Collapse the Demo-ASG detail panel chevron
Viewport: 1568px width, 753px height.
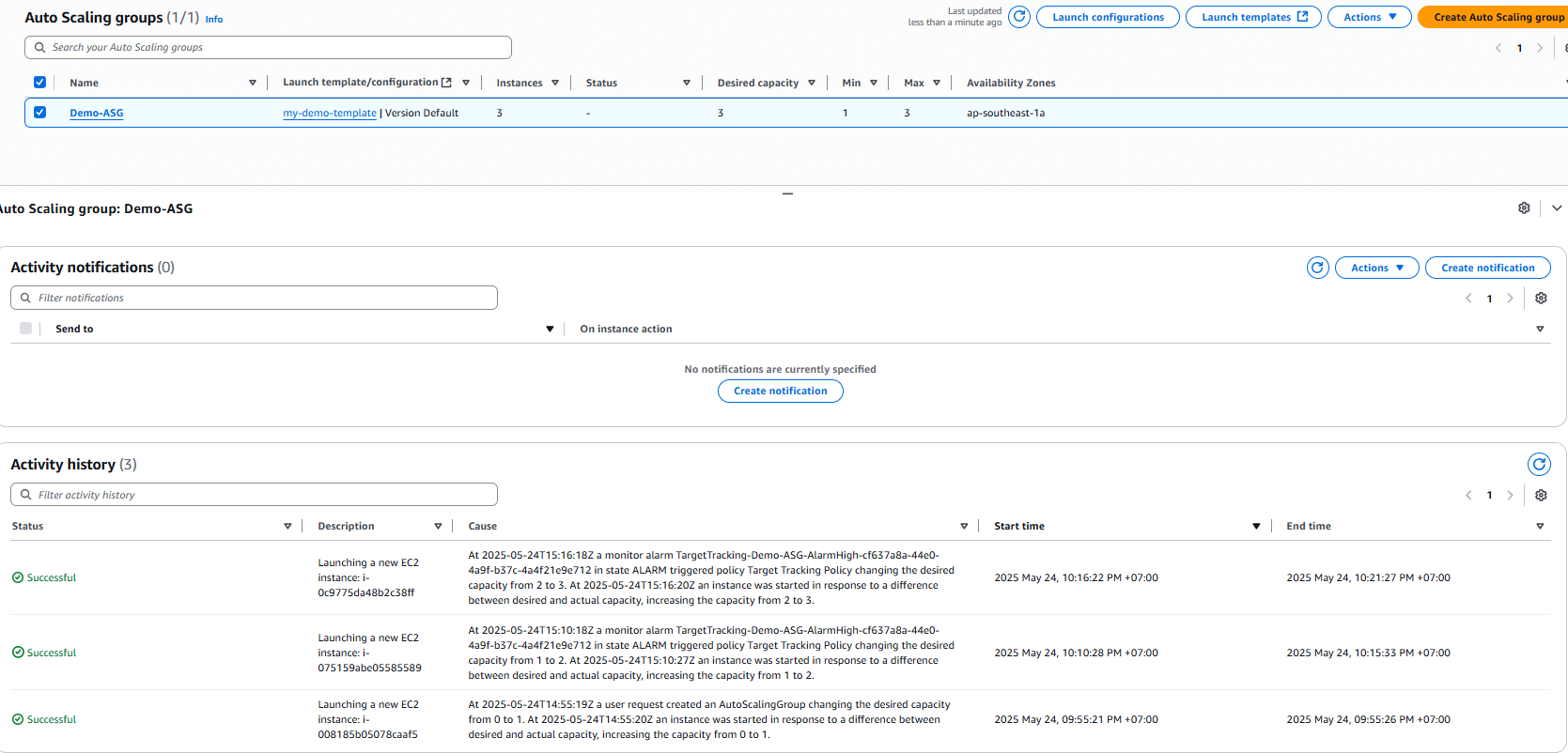(x=1557, y=208)
